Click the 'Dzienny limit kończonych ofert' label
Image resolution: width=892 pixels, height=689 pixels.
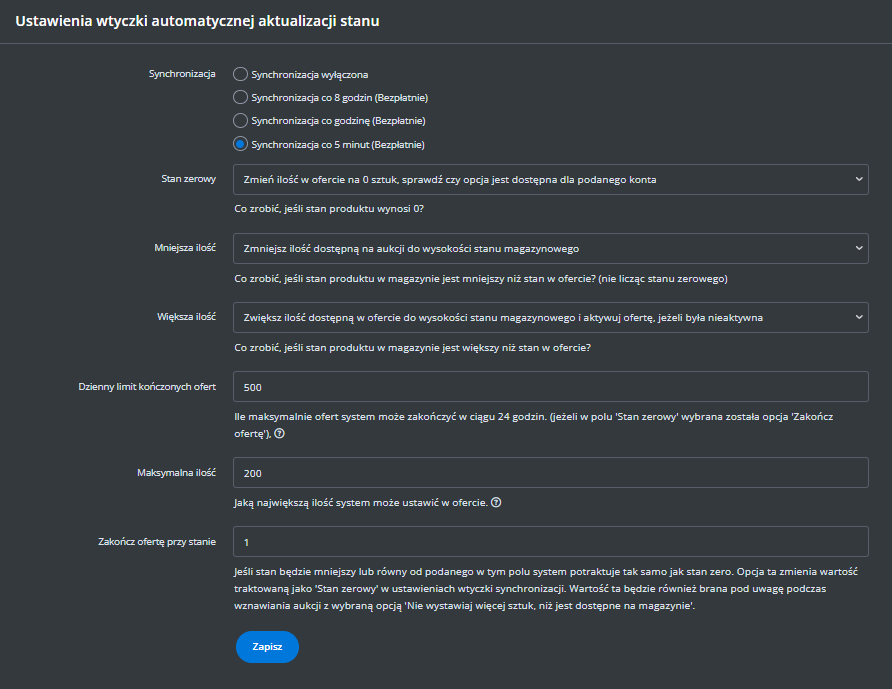coord(148,387)
